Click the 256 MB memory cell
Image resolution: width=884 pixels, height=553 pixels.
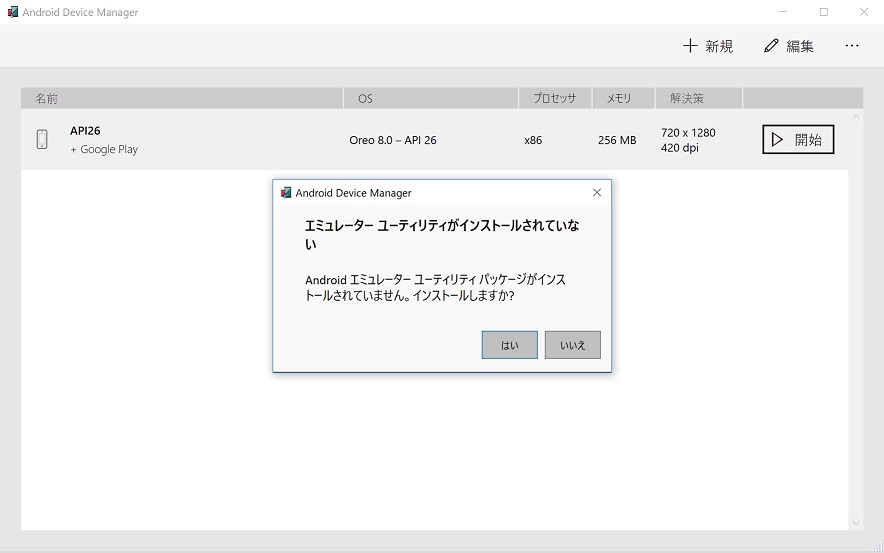tap(617, 140)
